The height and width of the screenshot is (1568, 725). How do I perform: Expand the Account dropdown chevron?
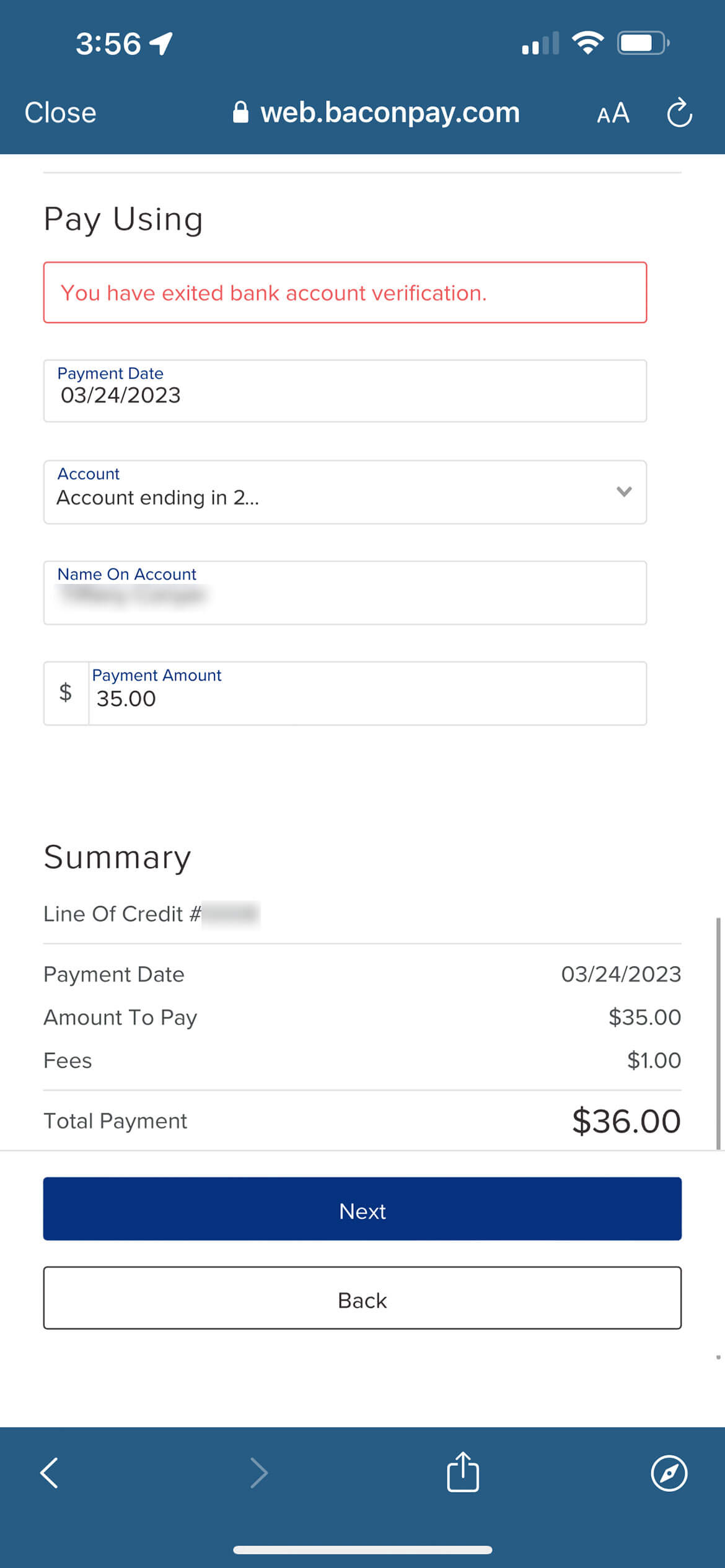click(624, 492)
